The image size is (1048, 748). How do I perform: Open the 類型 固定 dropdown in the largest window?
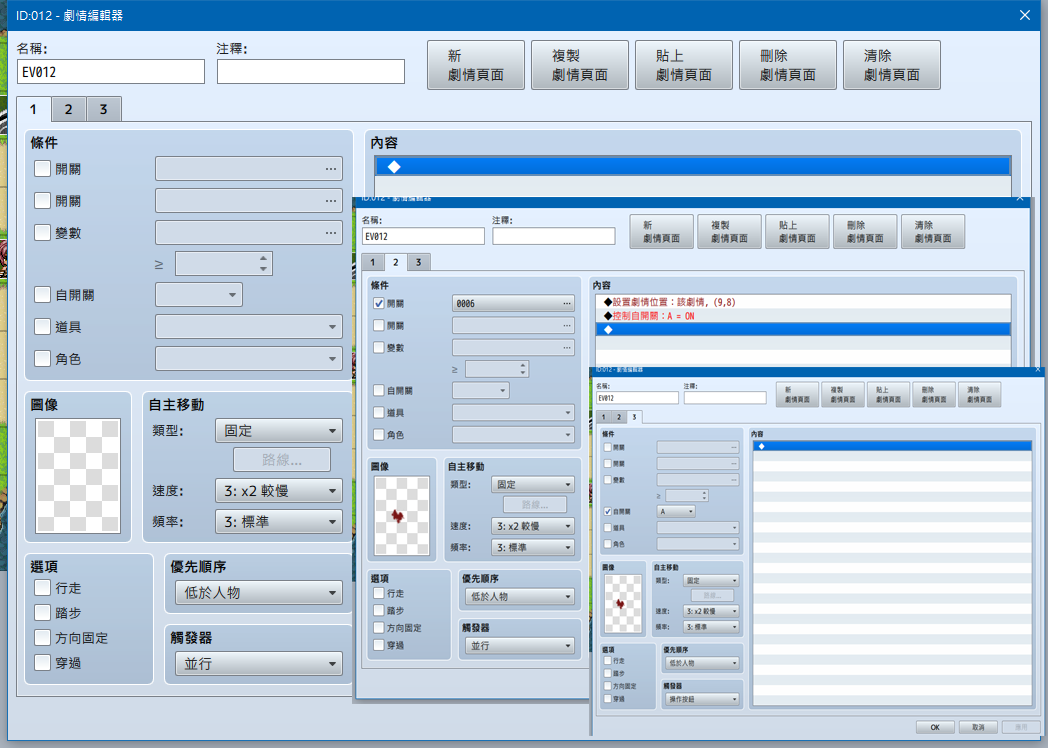coord(279,431)
